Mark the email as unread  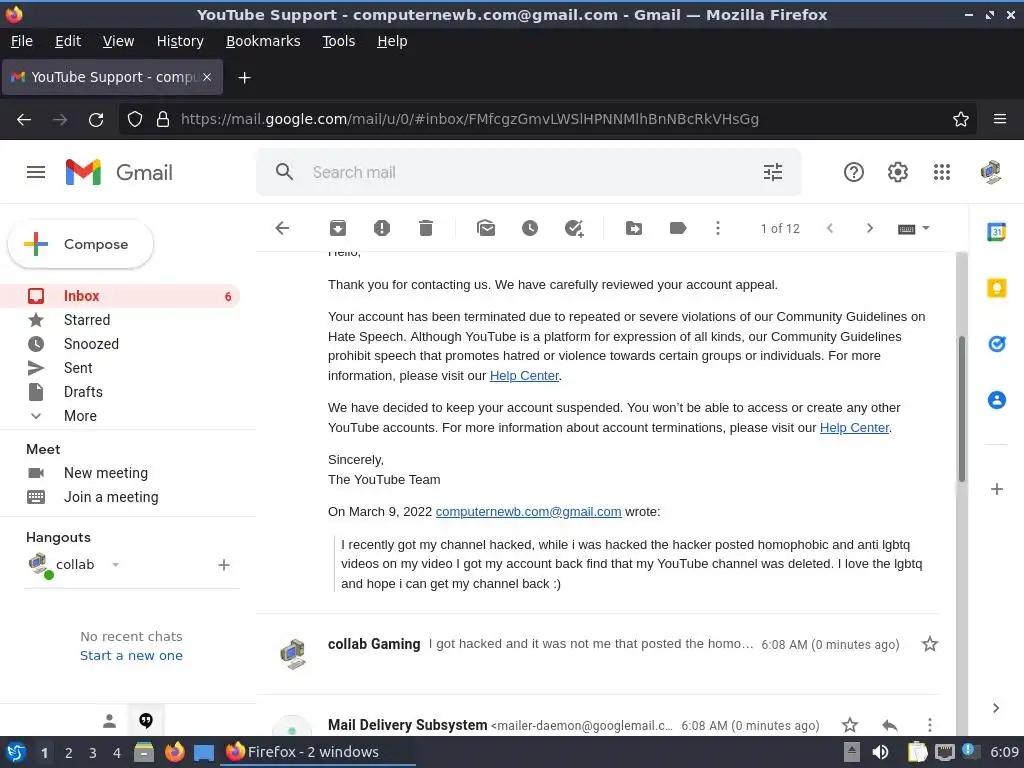[x=486, y=228]
